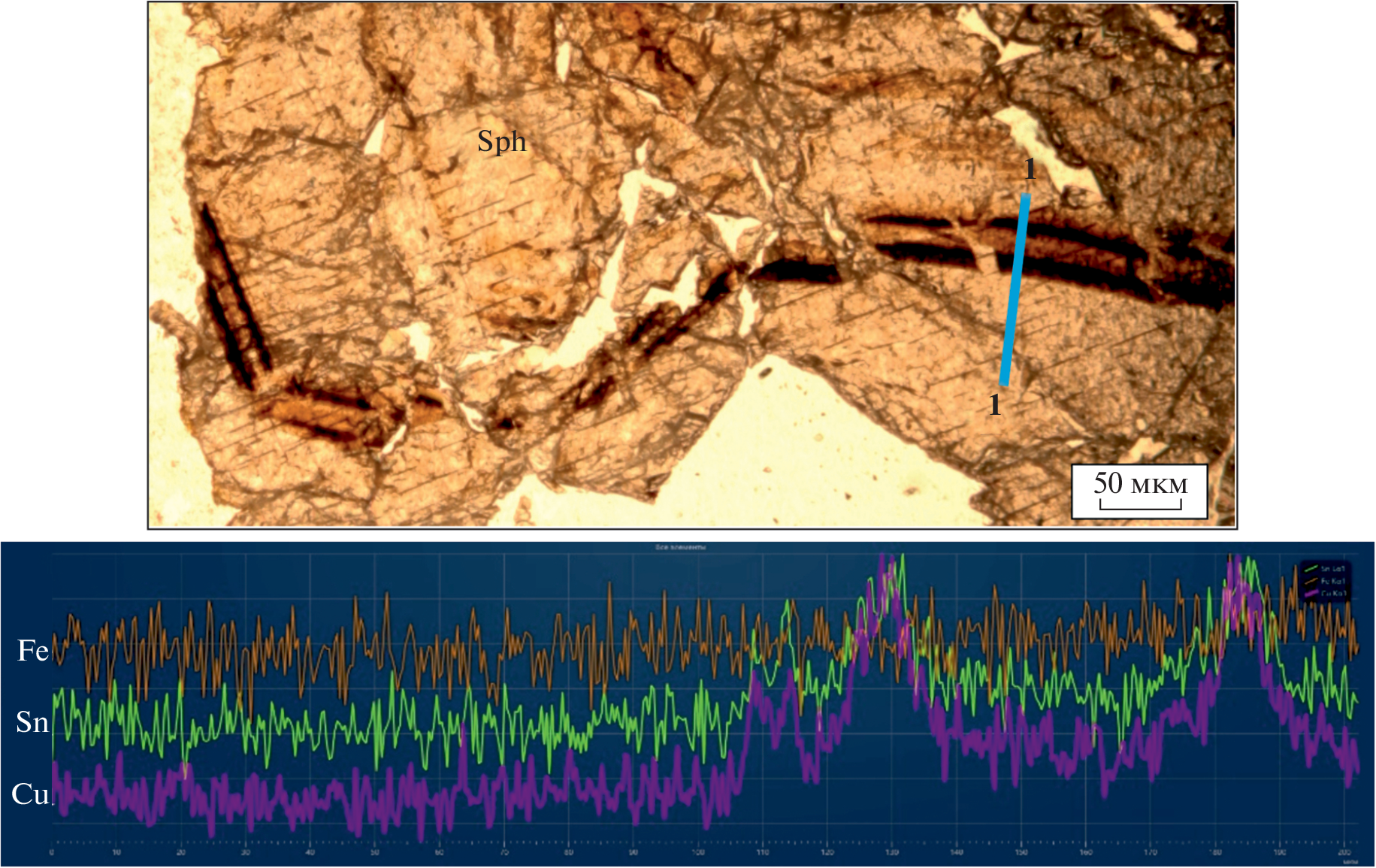The height and width of the screenshot is (868, 1376).
Task: Click the 'Sph' label on micrograph
Action: (501, 141)
